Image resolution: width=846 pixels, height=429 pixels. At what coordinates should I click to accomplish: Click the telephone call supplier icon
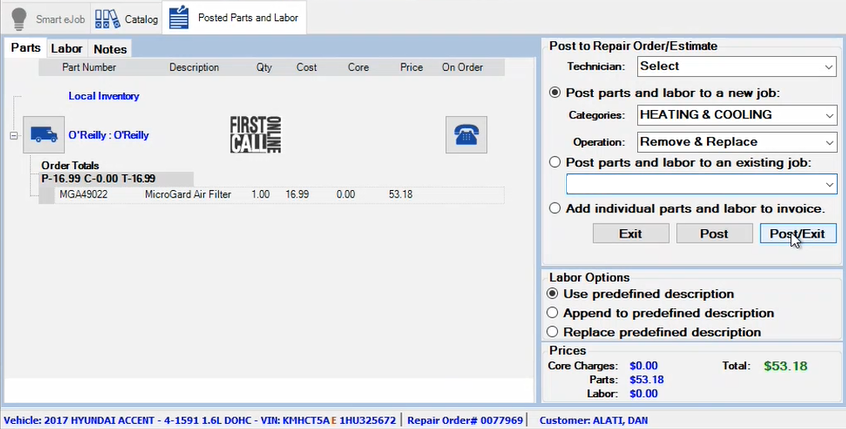(466, 134)
